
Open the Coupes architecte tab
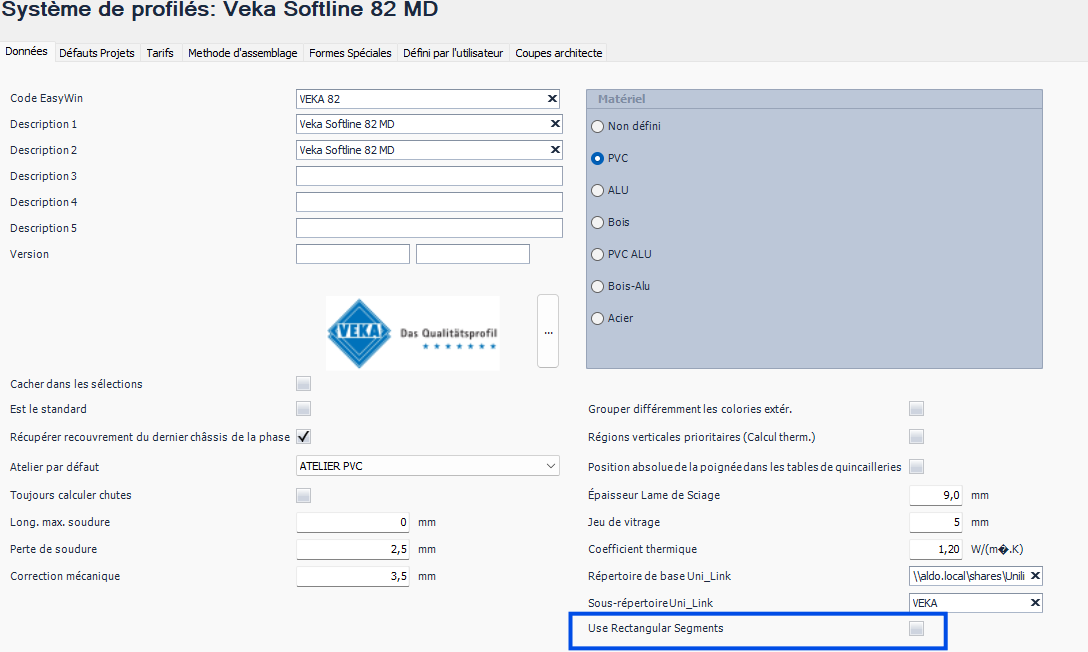click(x=559, y=53)
